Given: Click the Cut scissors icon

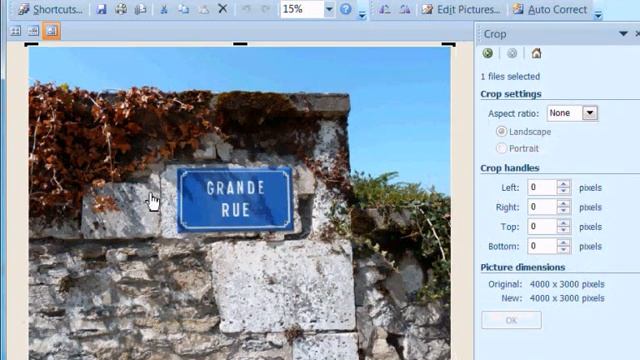Looking at the screenshot, I should pyautogui.click(x=164, y=9).
